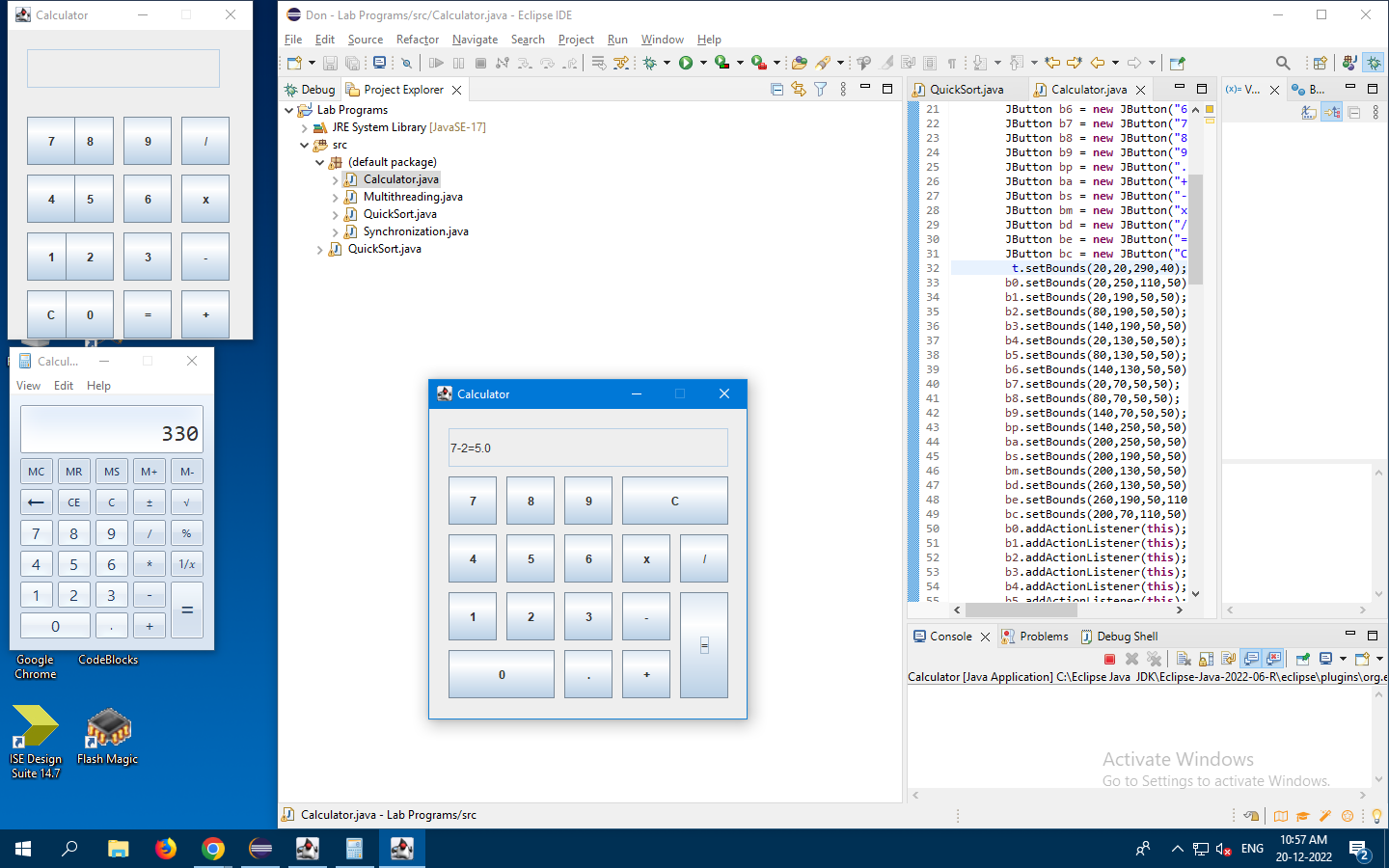Click the Skip All Breakpoints icon

pyautogui.click(x=406, y=63)
